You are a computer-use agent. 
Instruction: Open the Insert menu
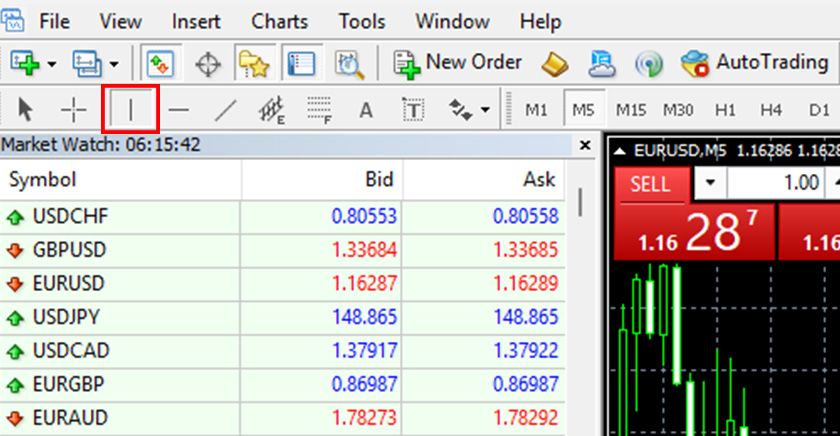pos(196,20)
